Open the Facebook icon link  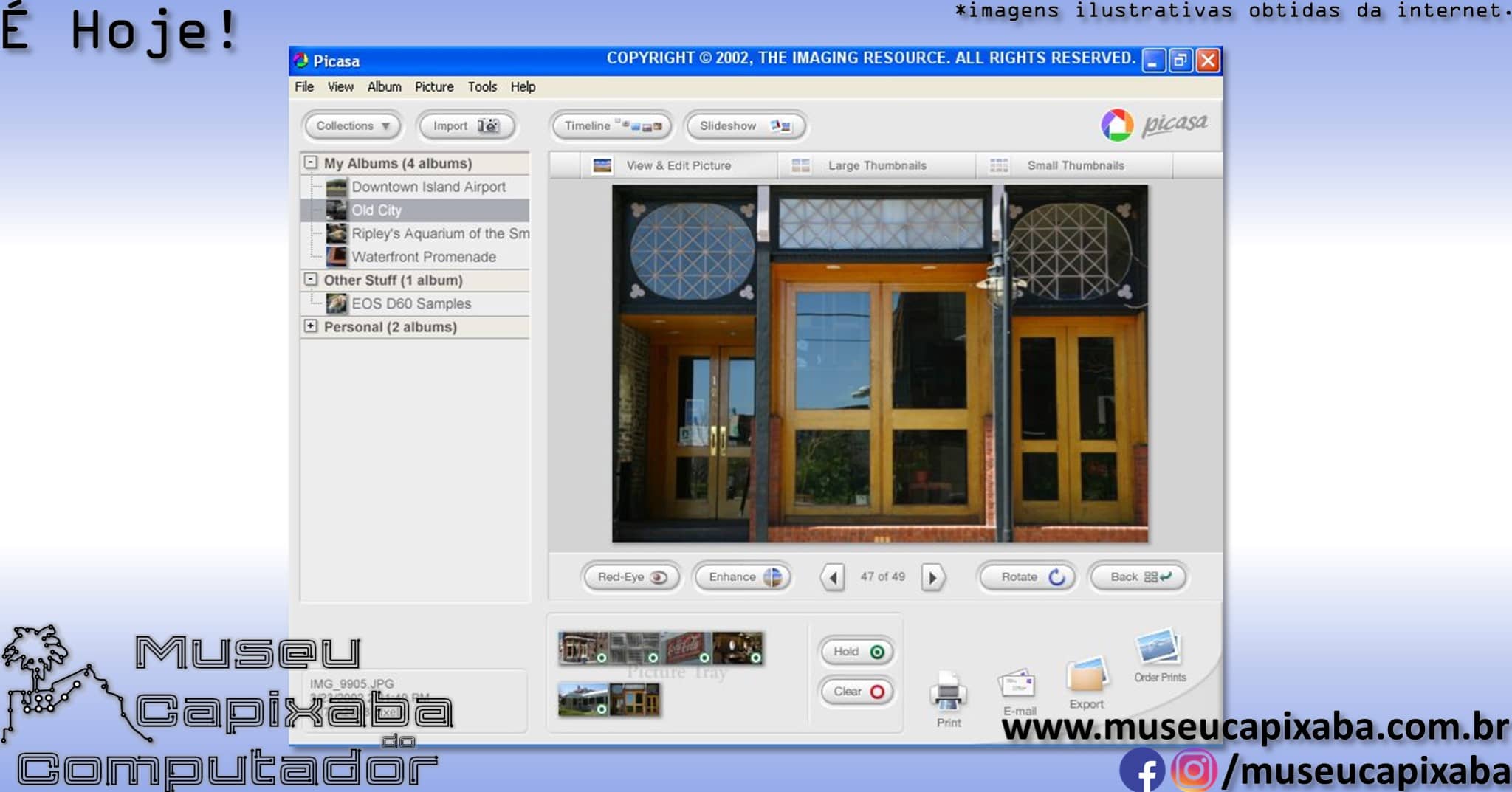tap(1142, 770)
